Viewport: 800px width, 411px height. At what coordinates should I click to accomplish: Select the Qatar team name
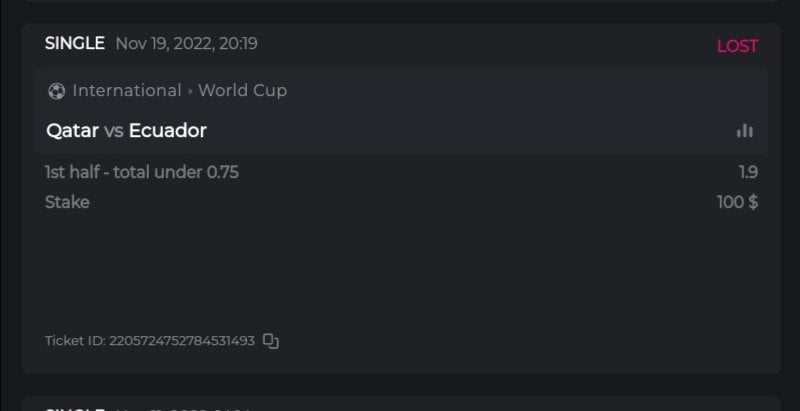pyautogui.click(x=72, y=131)
